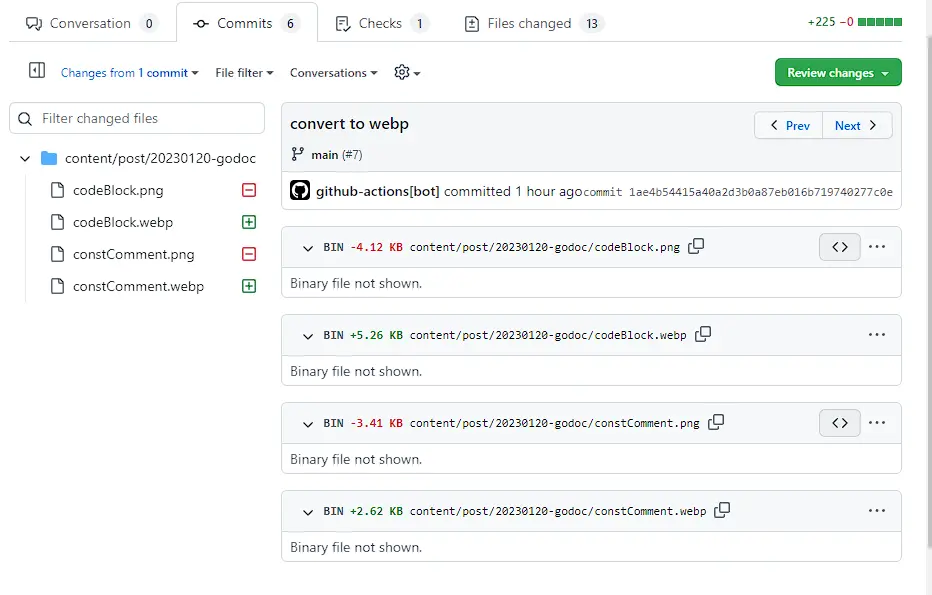This screenshot has width=932, height=595.
Task: Open the File filter dropdown
Action: 244,73
